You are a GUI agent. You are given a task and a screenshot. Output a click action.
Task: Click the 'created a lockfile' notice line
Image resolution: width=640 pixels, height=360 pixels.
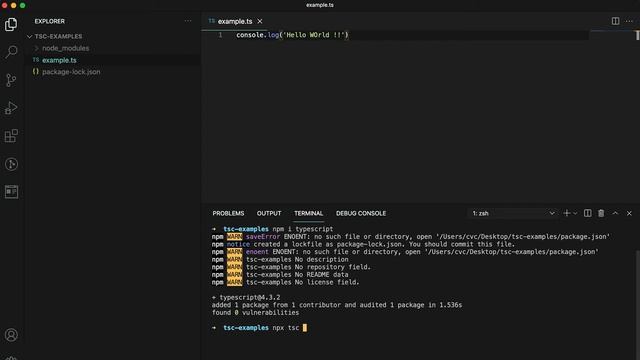coord(363,244)
